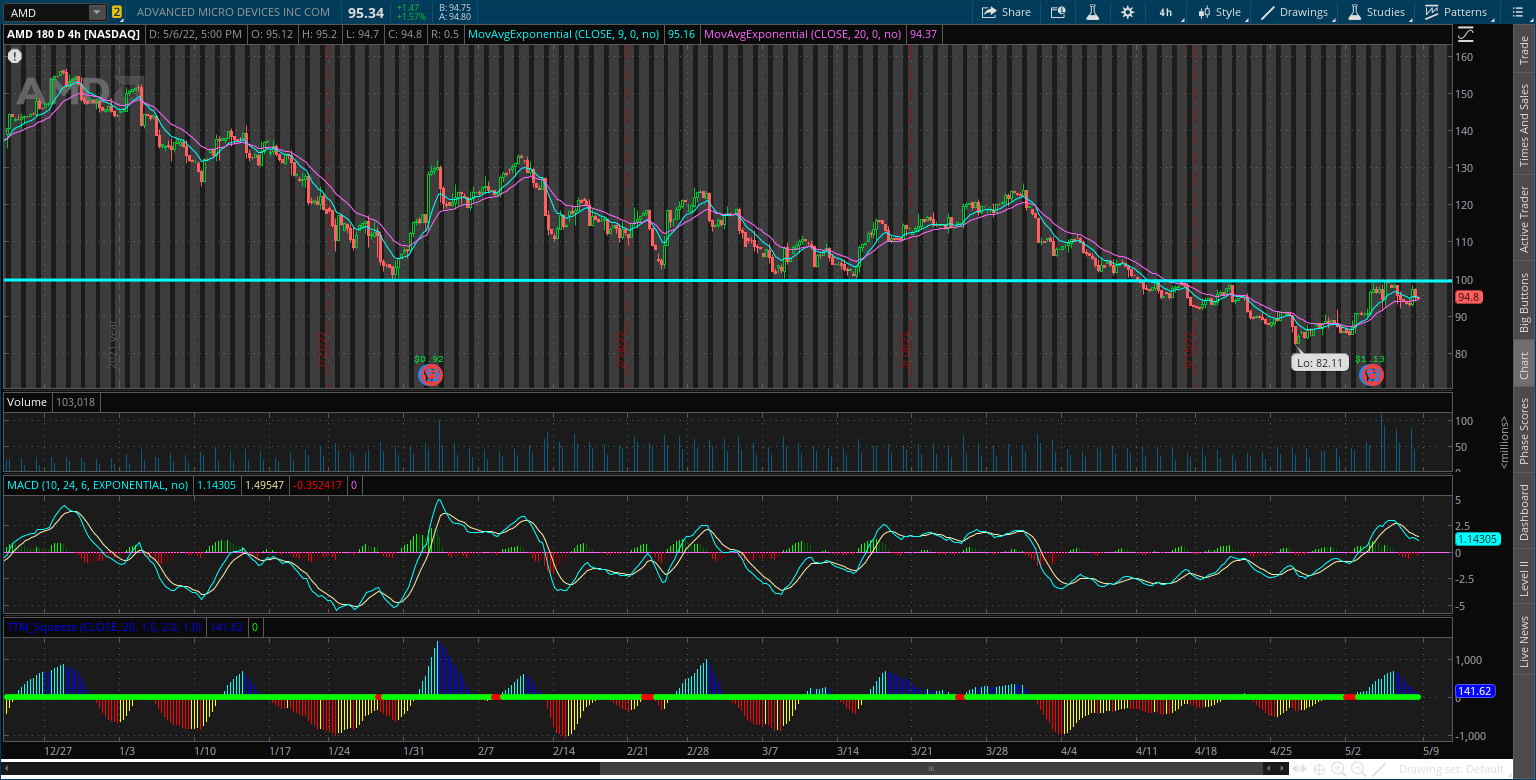
Task: Click the Volume study label
Action: click(x=27, y=402)
